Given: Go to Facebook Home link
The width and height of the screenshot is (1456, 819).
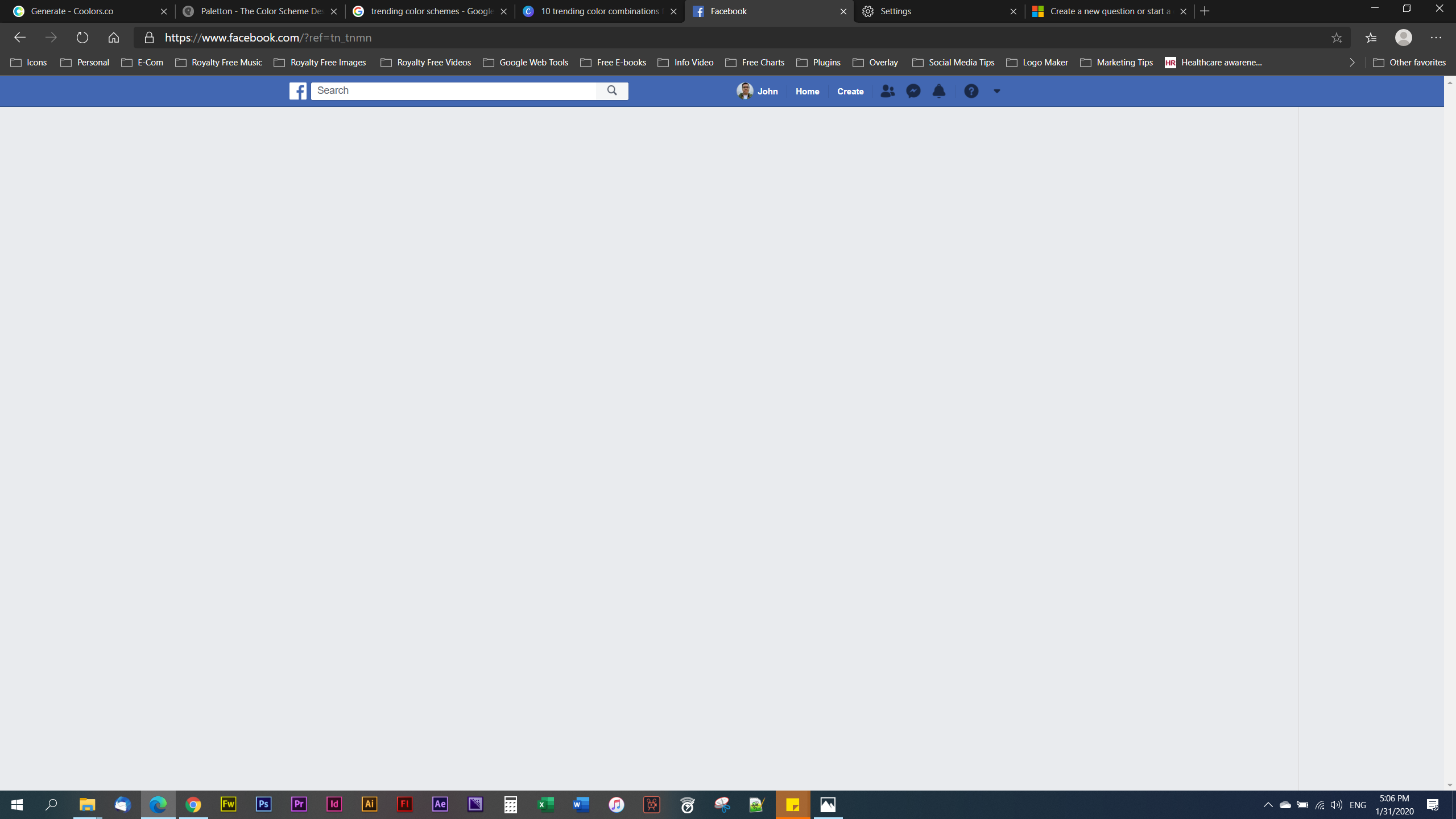Looking at the screenshot, I should coord(807,91).
